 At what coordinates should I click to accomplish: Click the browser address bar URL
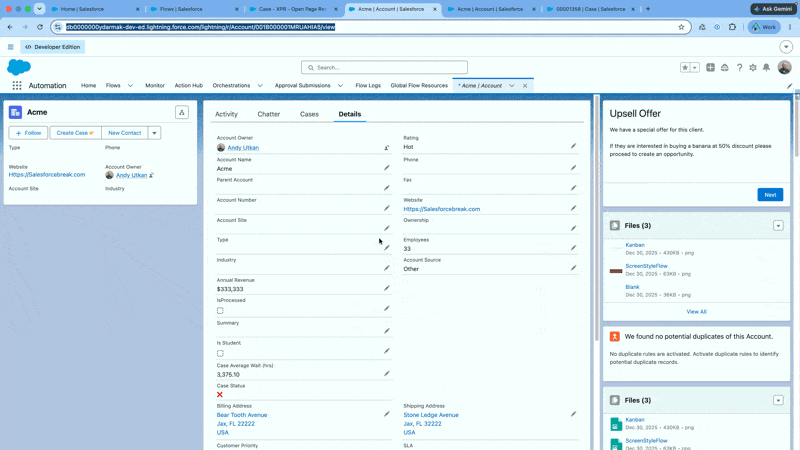(200, 27)
